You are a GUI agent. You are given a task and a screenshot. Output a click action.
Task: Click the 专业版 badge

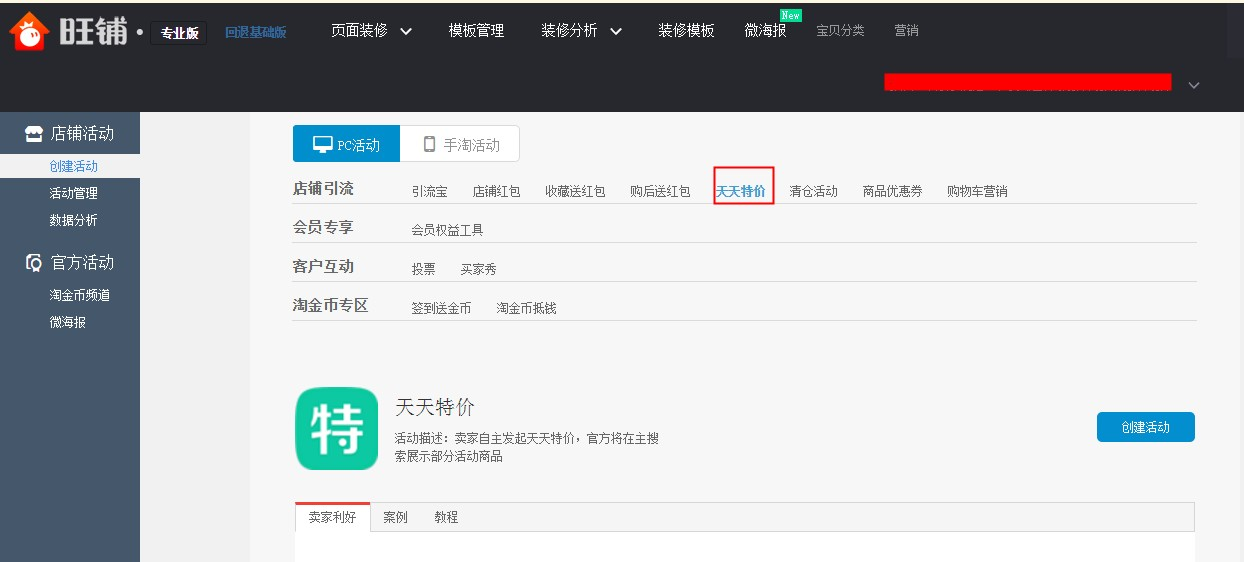coord(179,33)
